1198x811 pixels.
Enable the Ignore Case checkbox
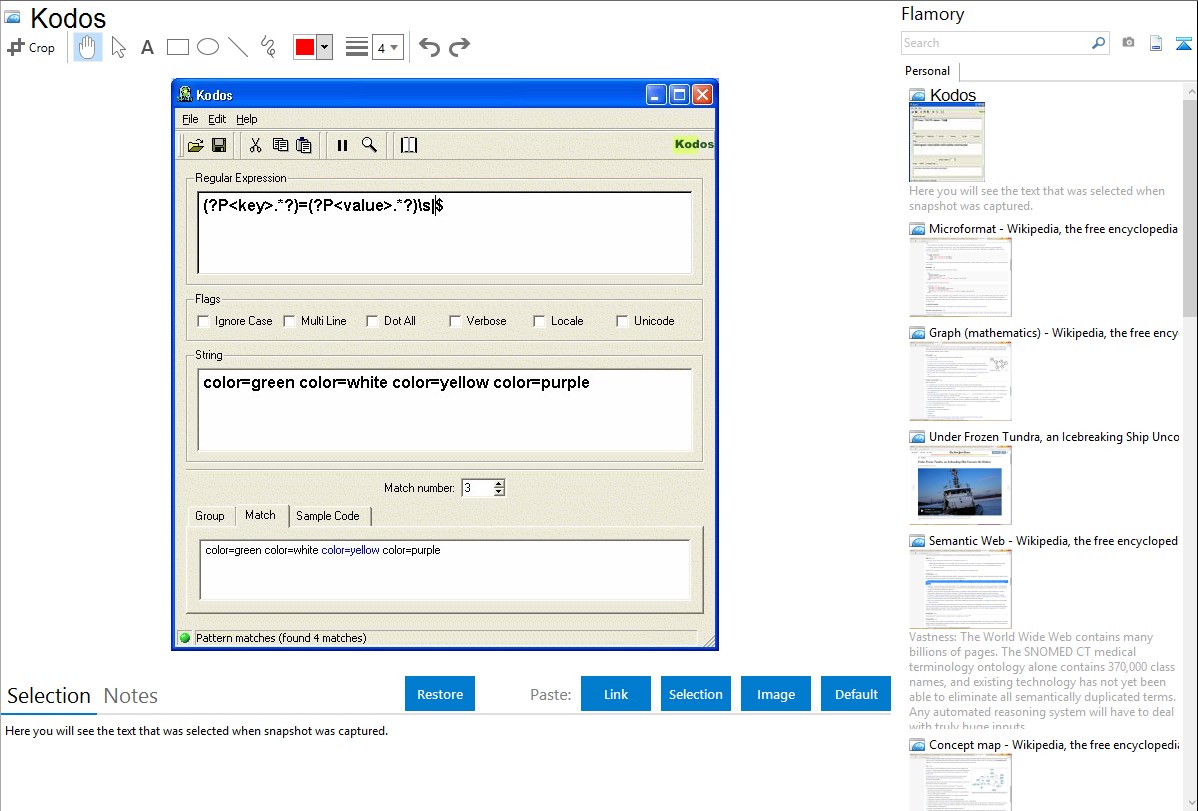click(x=204, y=321)
